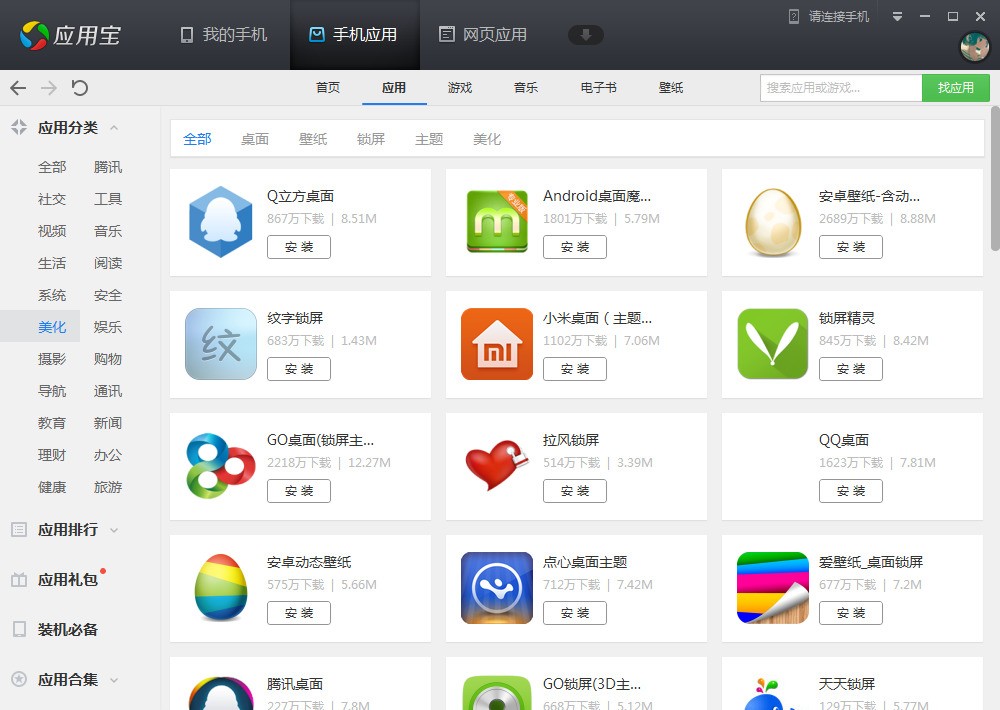Open 爱壁纸_桌面锁屏 app icon

pos(773,588)
